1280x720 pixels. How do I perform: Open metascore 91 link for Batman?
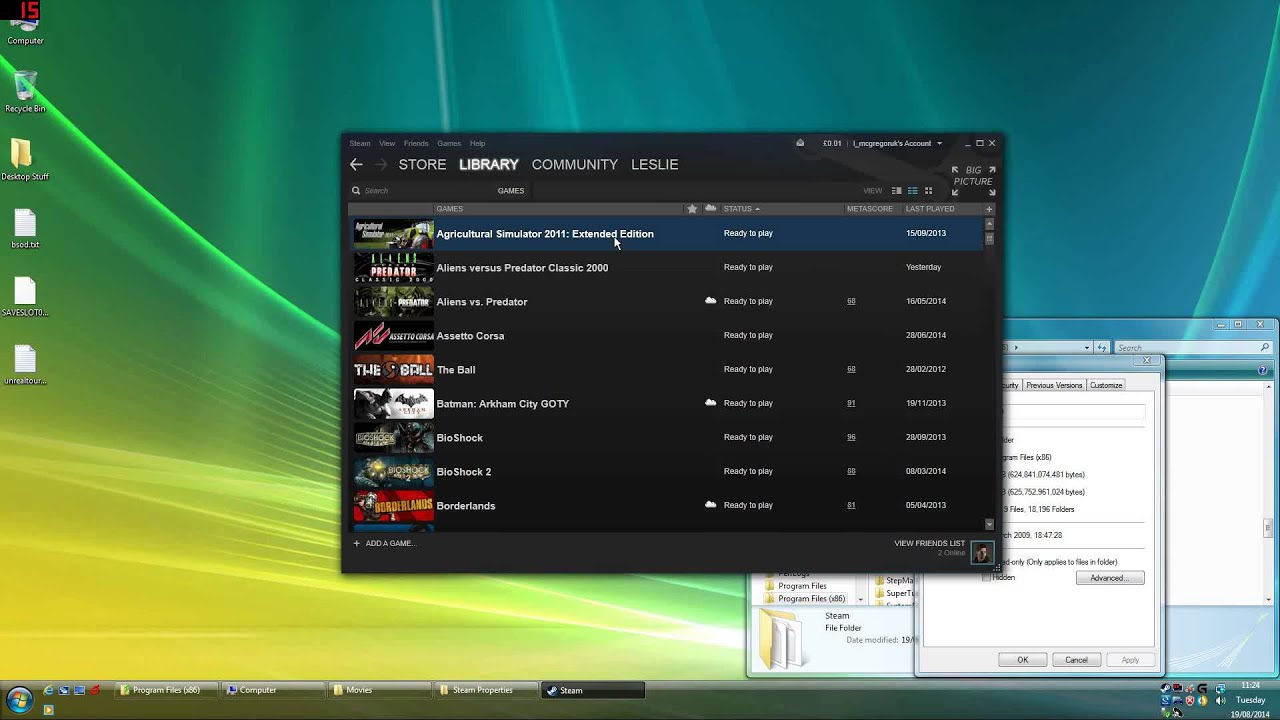(851, 403)
